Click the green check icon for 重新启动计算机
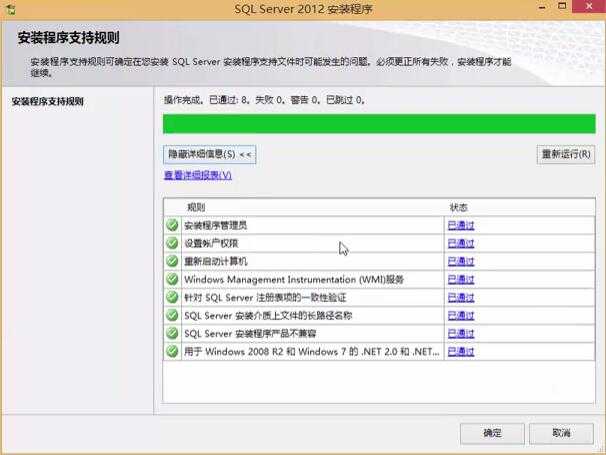This screenshot has width=606, height=455. [x=172, y=261]
